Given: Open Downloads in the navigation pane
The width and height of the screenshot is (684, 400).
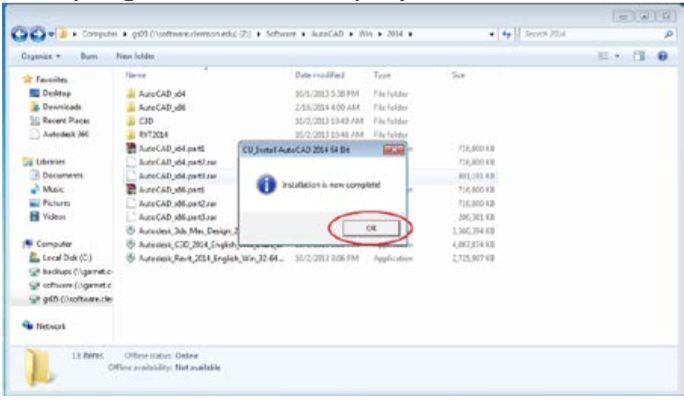Looking at the screenshot, I should (62, 106).
